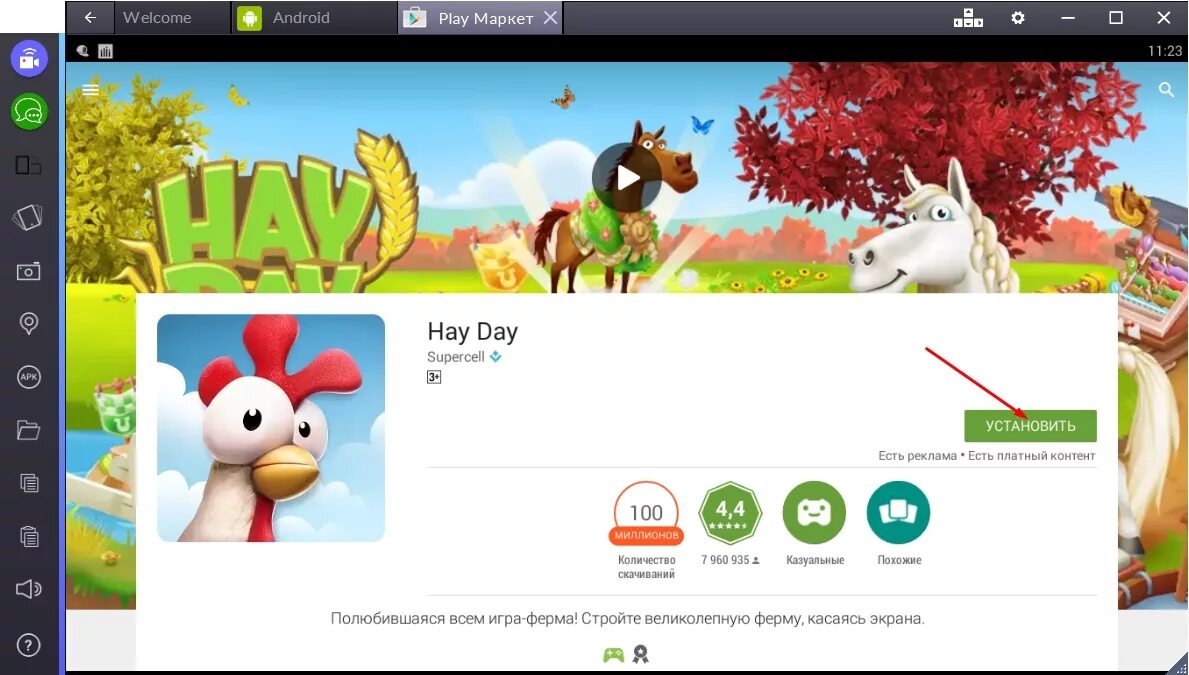Maximize the BlueStacks window

[1115, 17]
